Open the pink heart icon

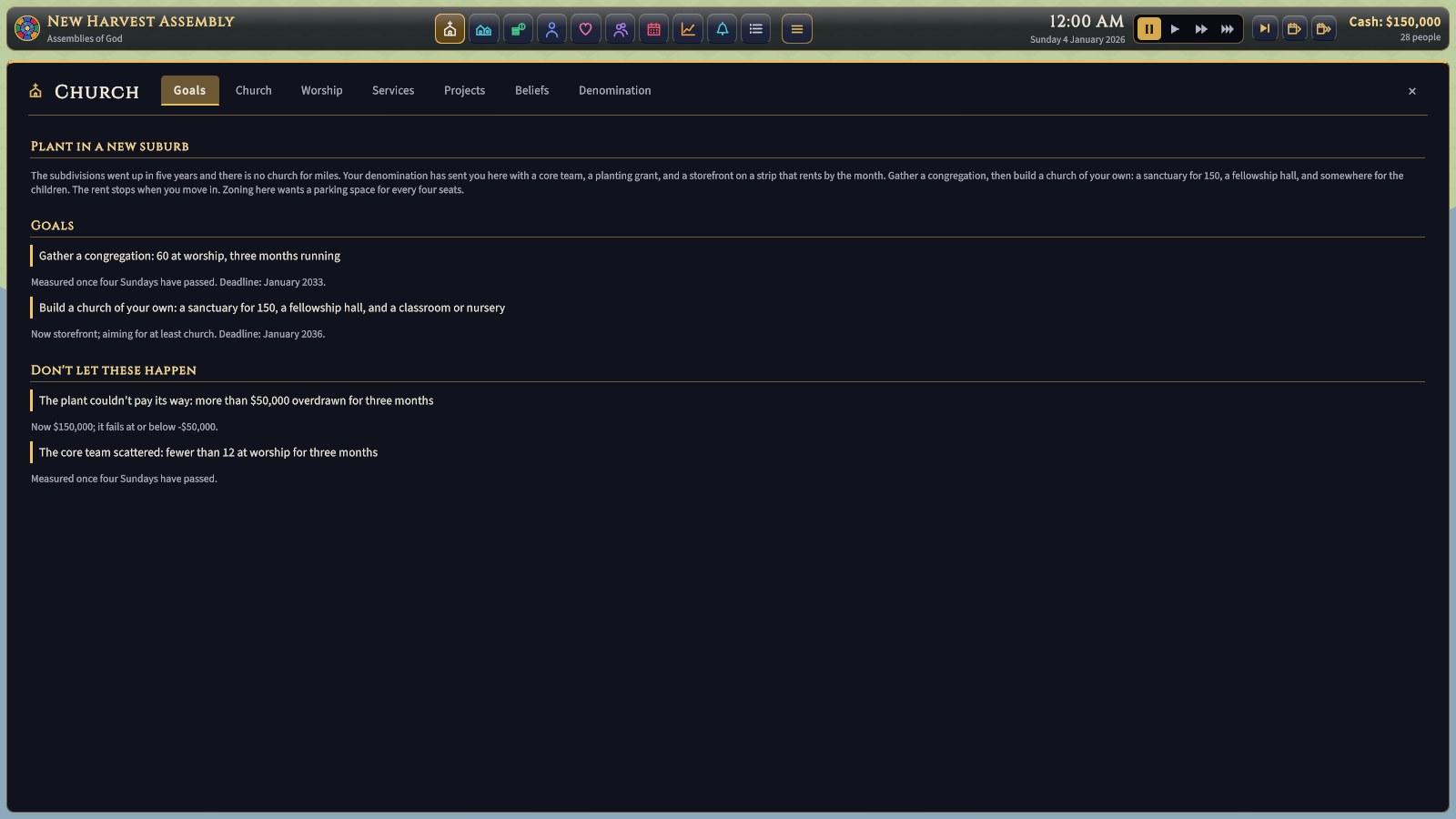click(585, 29)
